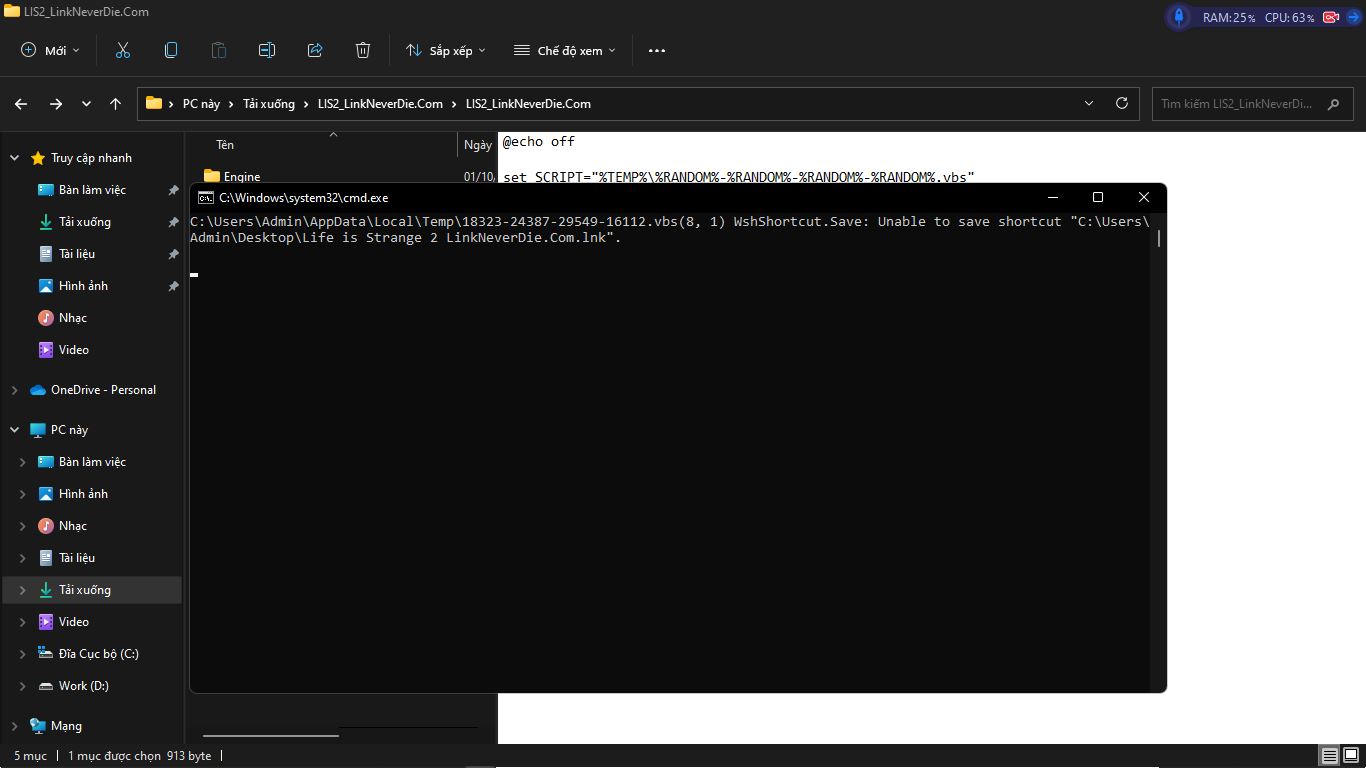The image size is (1366, 768).
Task: Click the Cut scissors icon
Action: [x=123, y=50]
